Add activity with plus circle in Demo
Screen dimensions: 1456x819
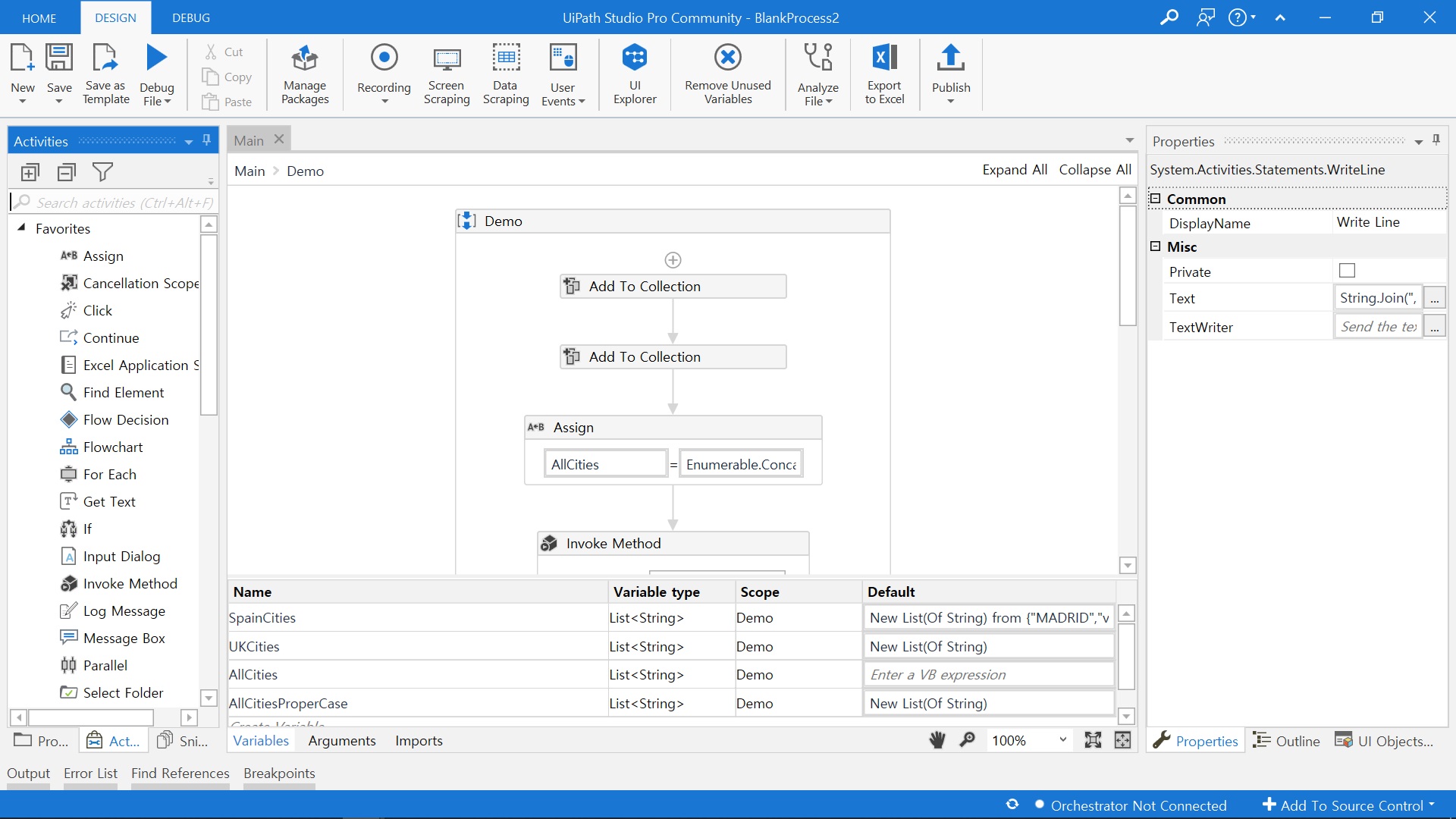[673, 260]
